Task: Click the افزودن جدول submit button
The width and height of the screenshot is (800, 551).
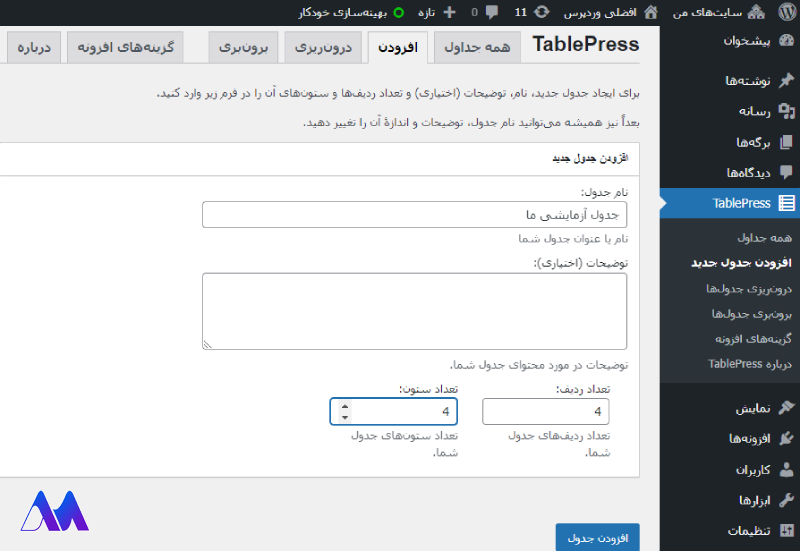Action: (x=597, y=538)
